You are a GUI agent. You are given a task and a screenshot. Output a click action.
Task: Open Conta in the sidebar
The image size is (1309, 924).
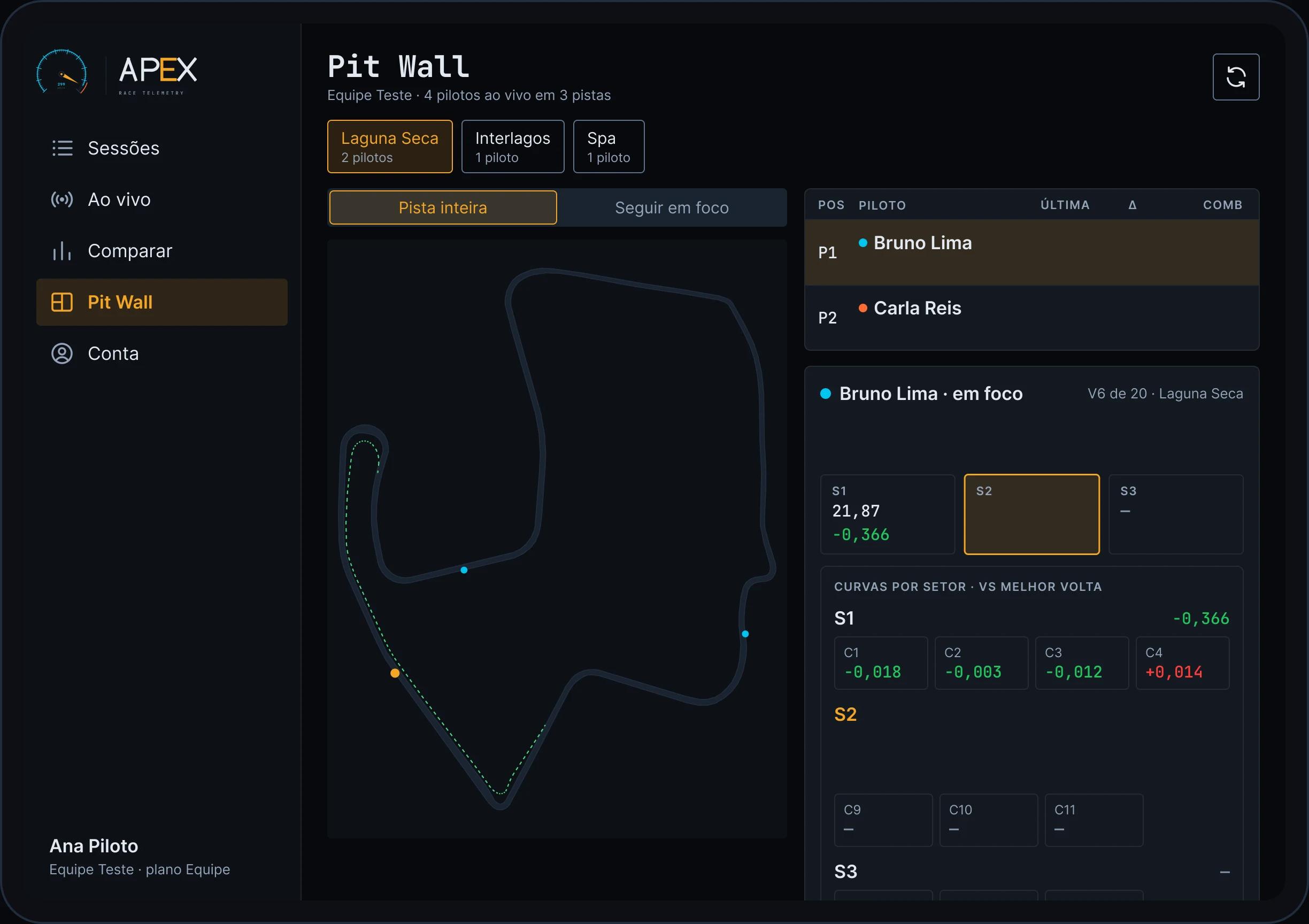point(162,353)
